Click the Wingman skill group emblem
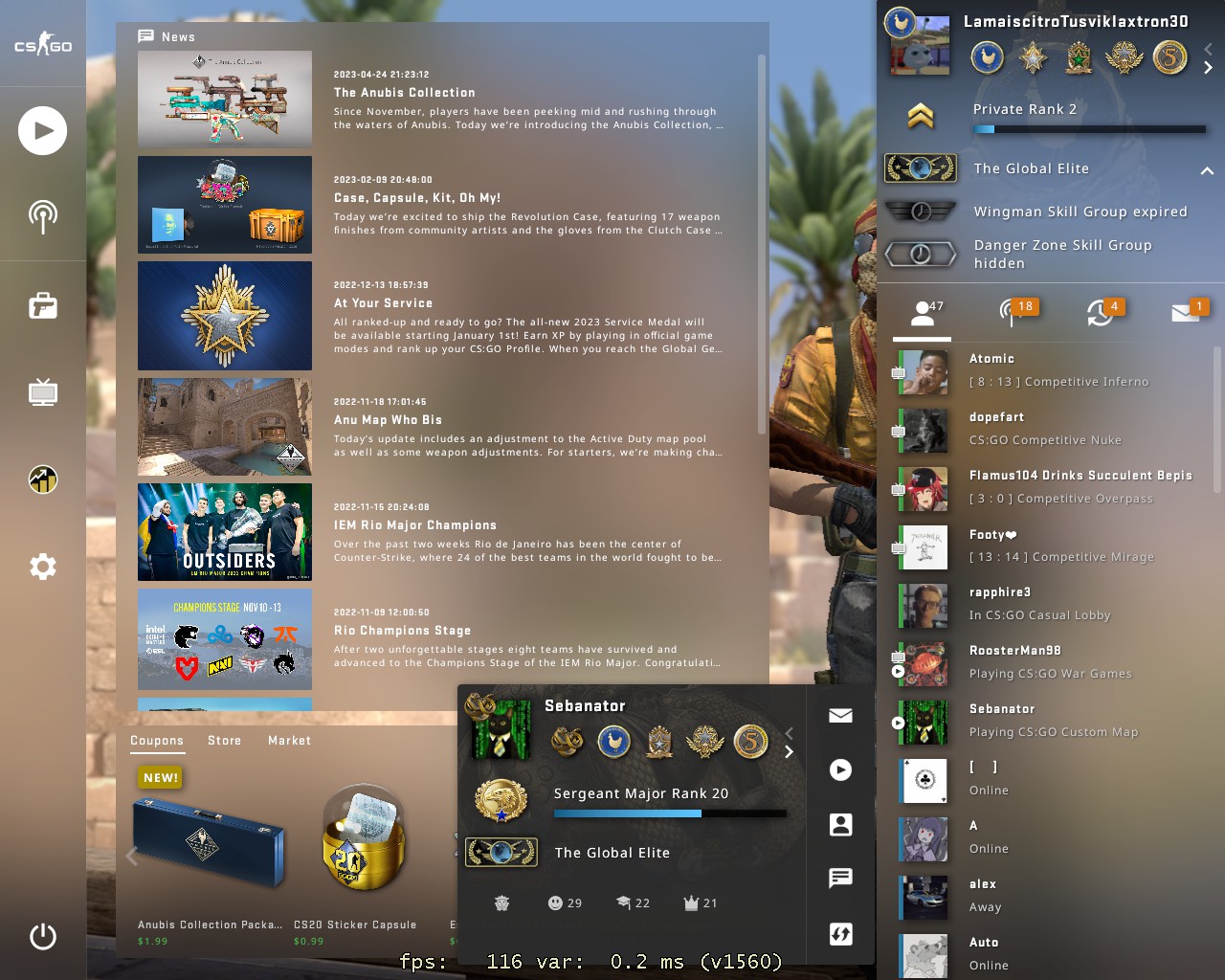 tap(920, 211)
